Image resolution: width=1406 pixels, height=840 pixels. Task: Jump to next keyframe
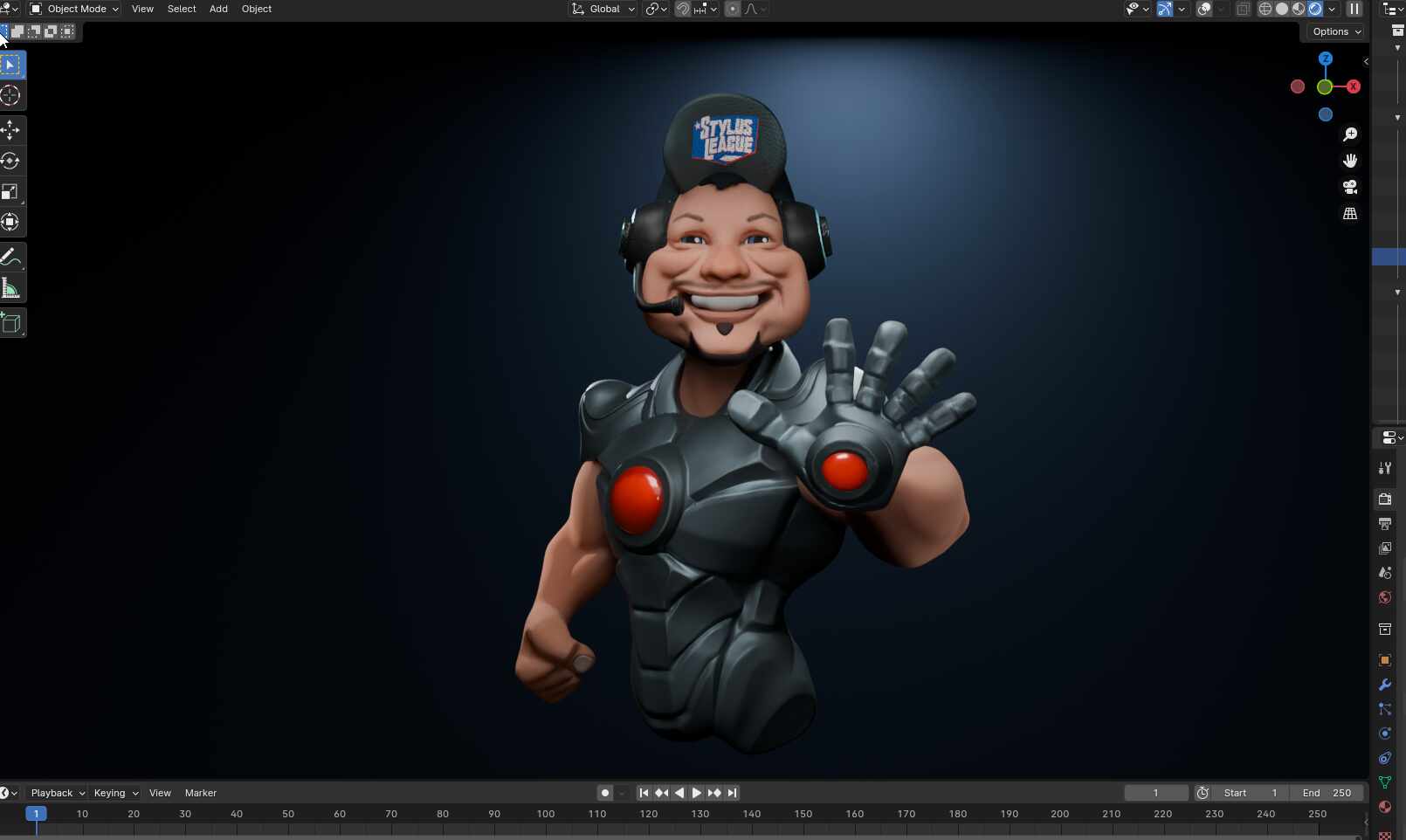[x=714, y=793]
